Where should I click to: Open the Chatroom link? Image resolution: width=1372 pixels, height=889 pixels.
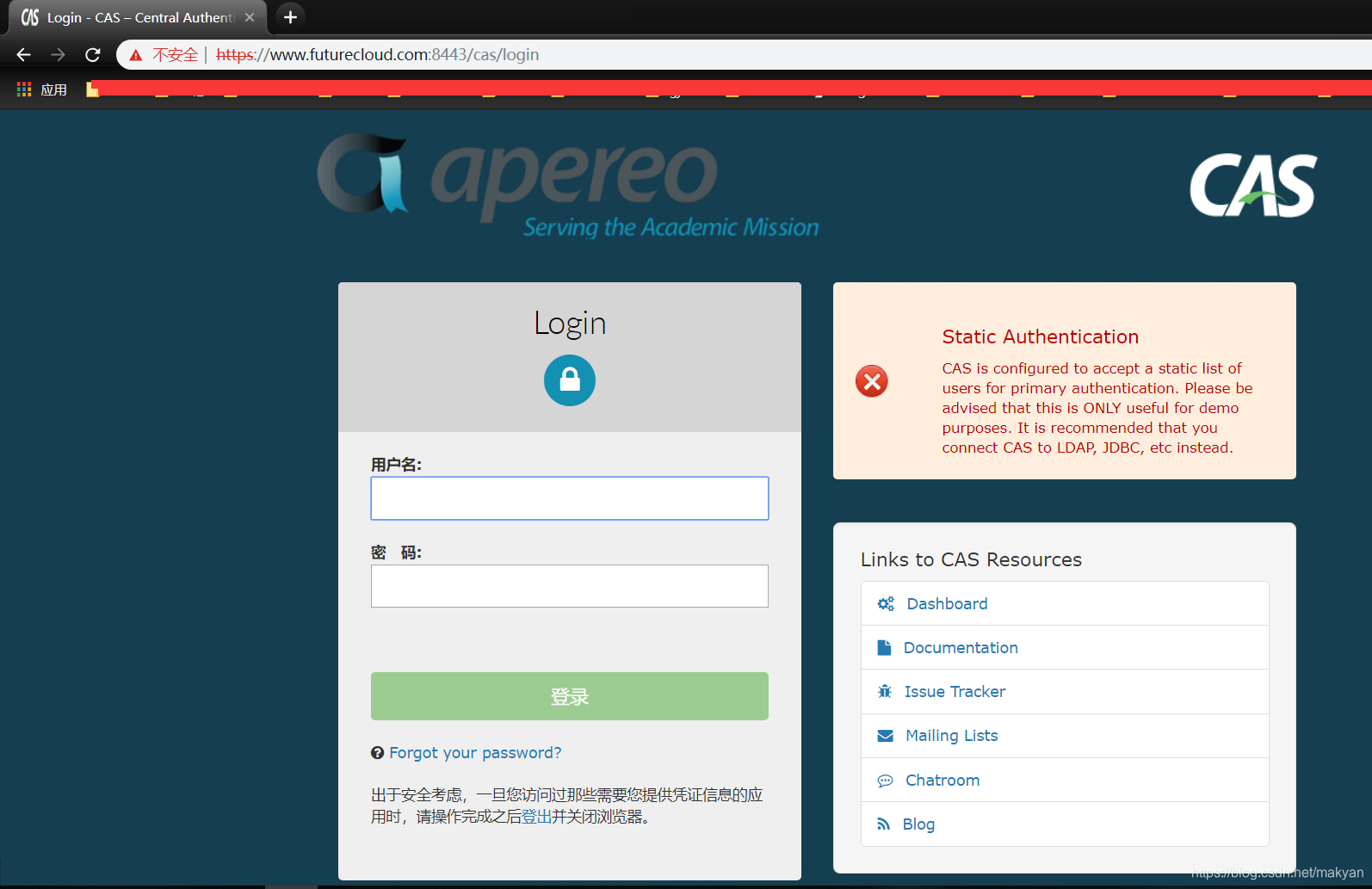[942, 781]
